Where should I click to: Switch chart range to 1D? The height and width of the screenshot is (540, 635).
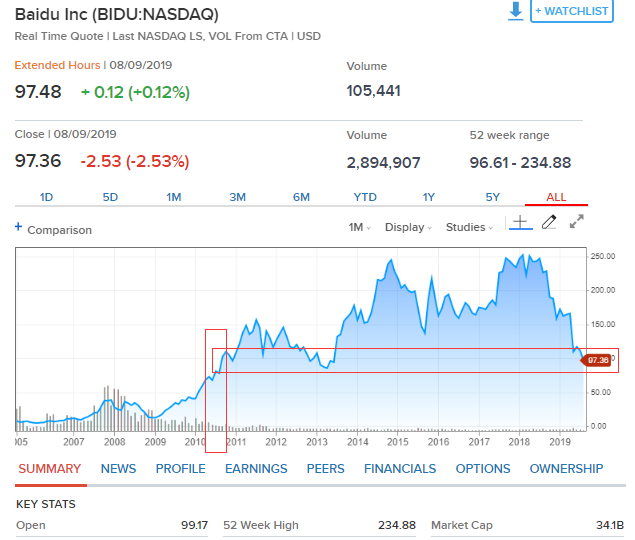pyautogui.click(x=46, y=197)
